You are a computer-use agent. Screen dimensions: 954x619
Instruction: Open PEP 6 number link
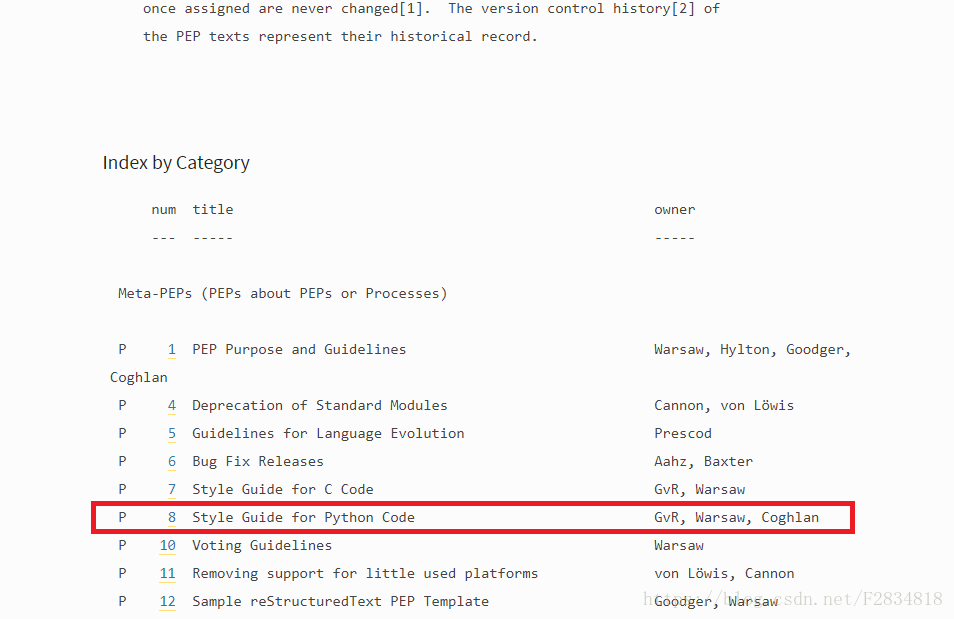coord(172,461)
